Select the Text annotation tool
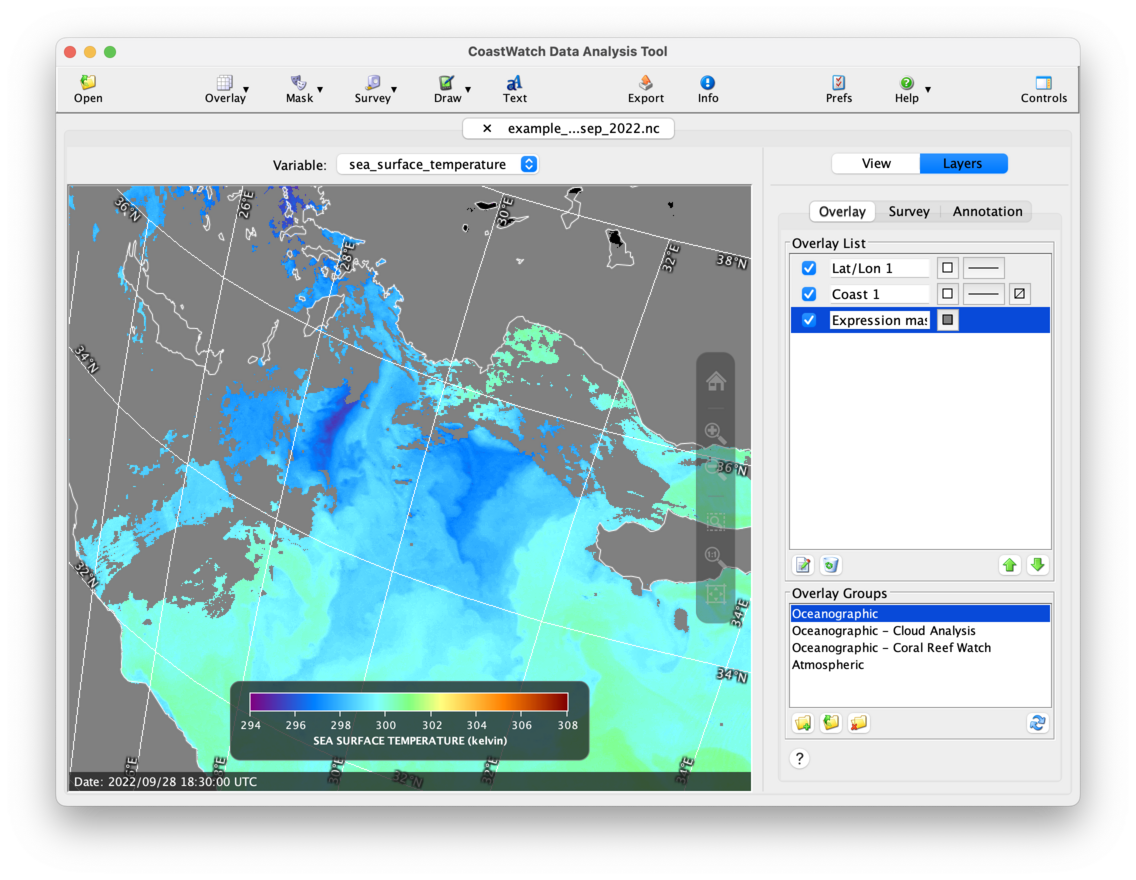This screenshot has width=1136, height=880. click(514, 88)
